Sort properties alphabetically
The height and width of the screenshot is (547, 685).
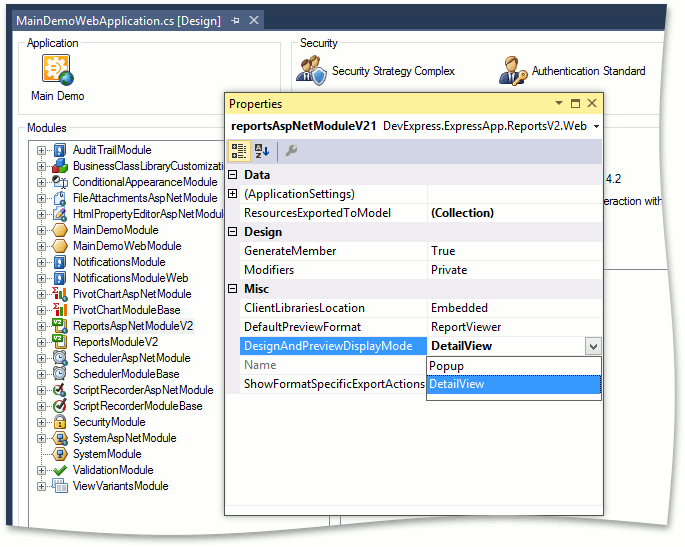tap(262, 151)
